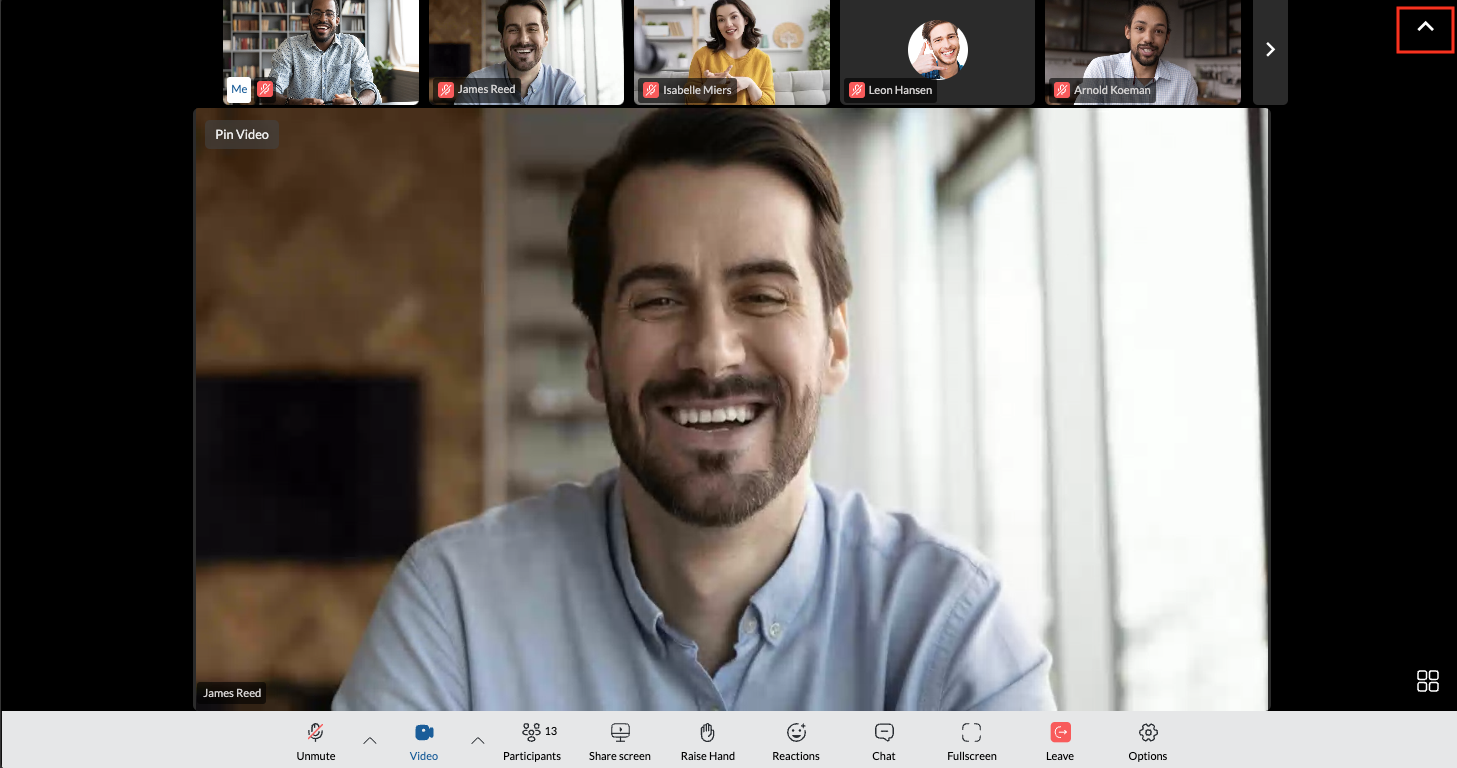Expand audio options chevron beside Unmute
This screenshot has width=1457, height=768.
point(370,741)
